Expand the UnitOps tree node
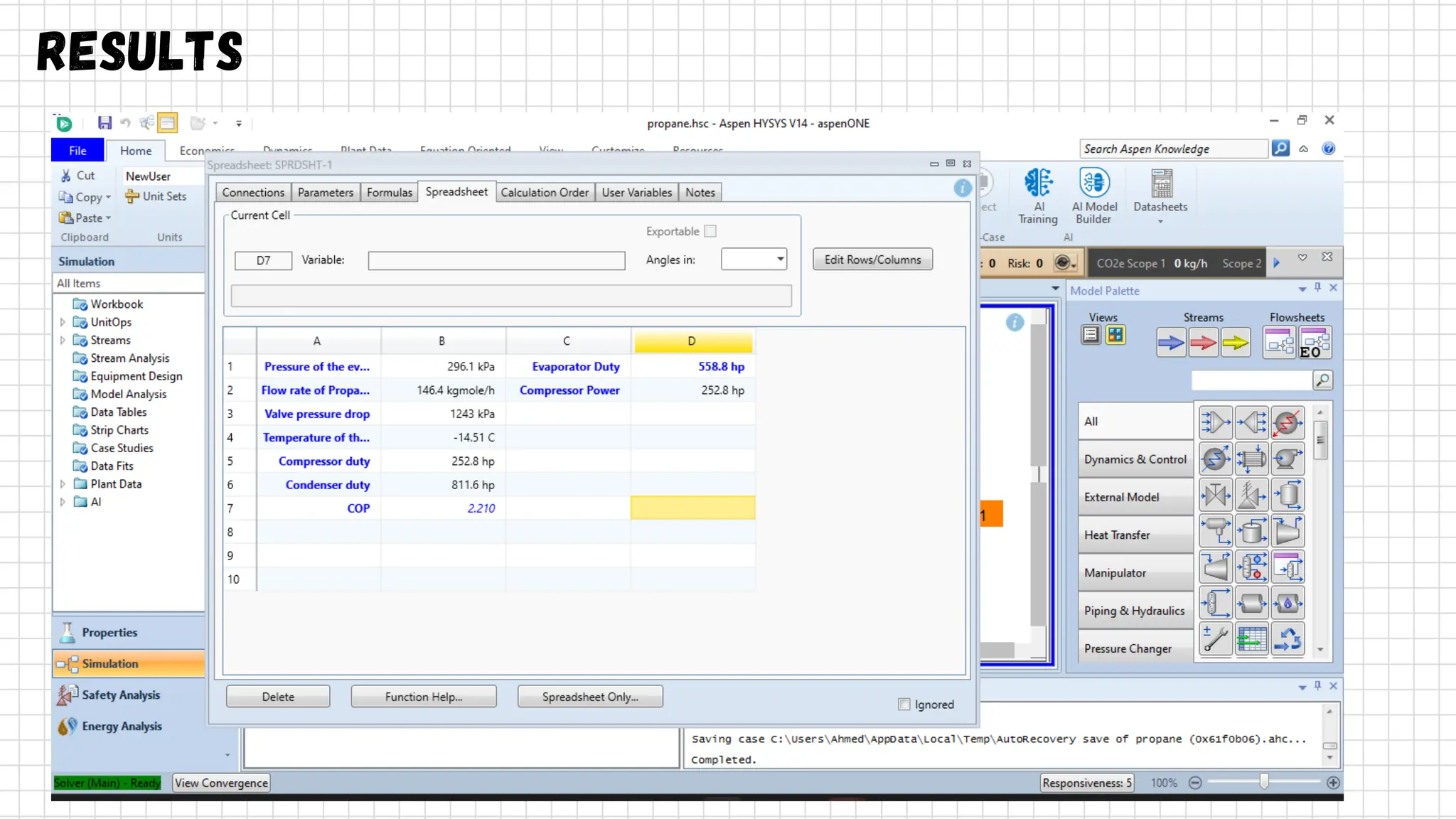 63,322
